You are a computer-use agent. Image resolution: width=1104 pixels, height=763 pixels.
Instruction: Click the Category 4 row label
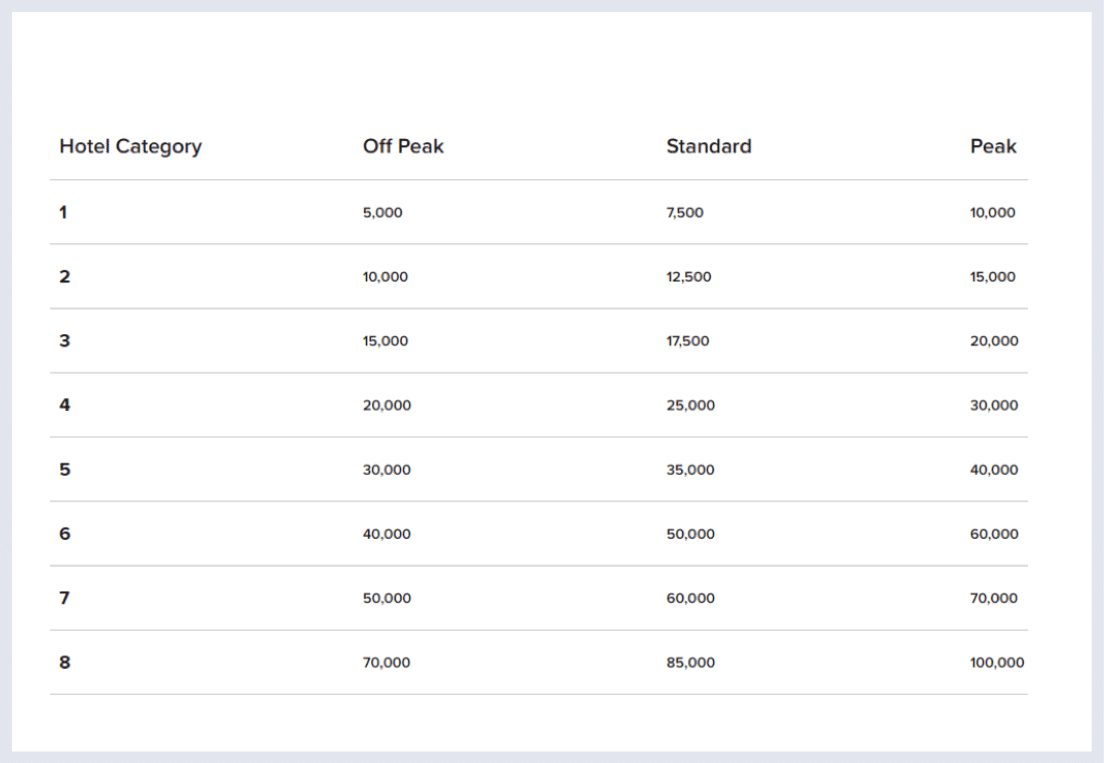(x=64, y=405)
